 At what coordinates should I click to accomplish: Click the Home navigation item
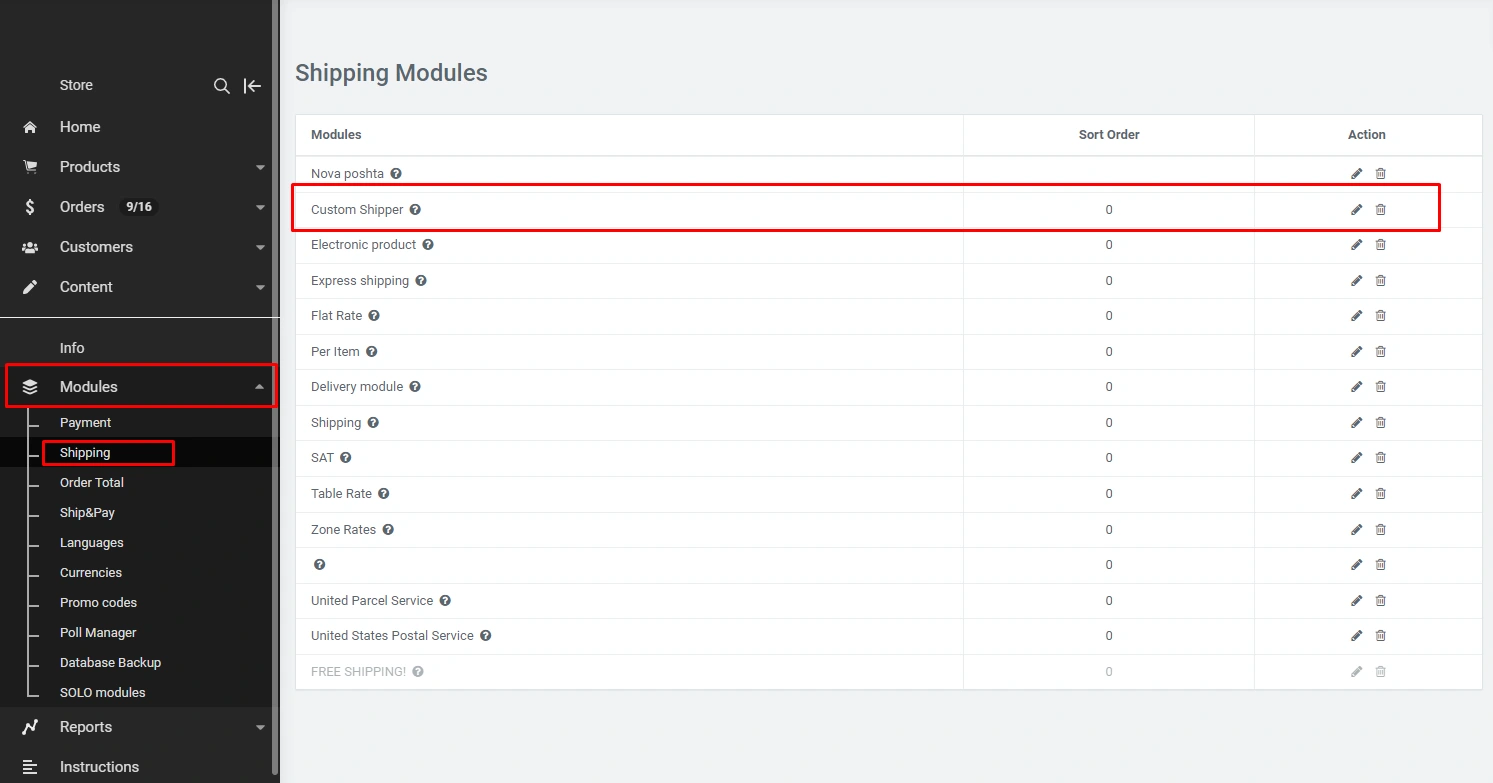pyautogui.click(x=80, y=127)
